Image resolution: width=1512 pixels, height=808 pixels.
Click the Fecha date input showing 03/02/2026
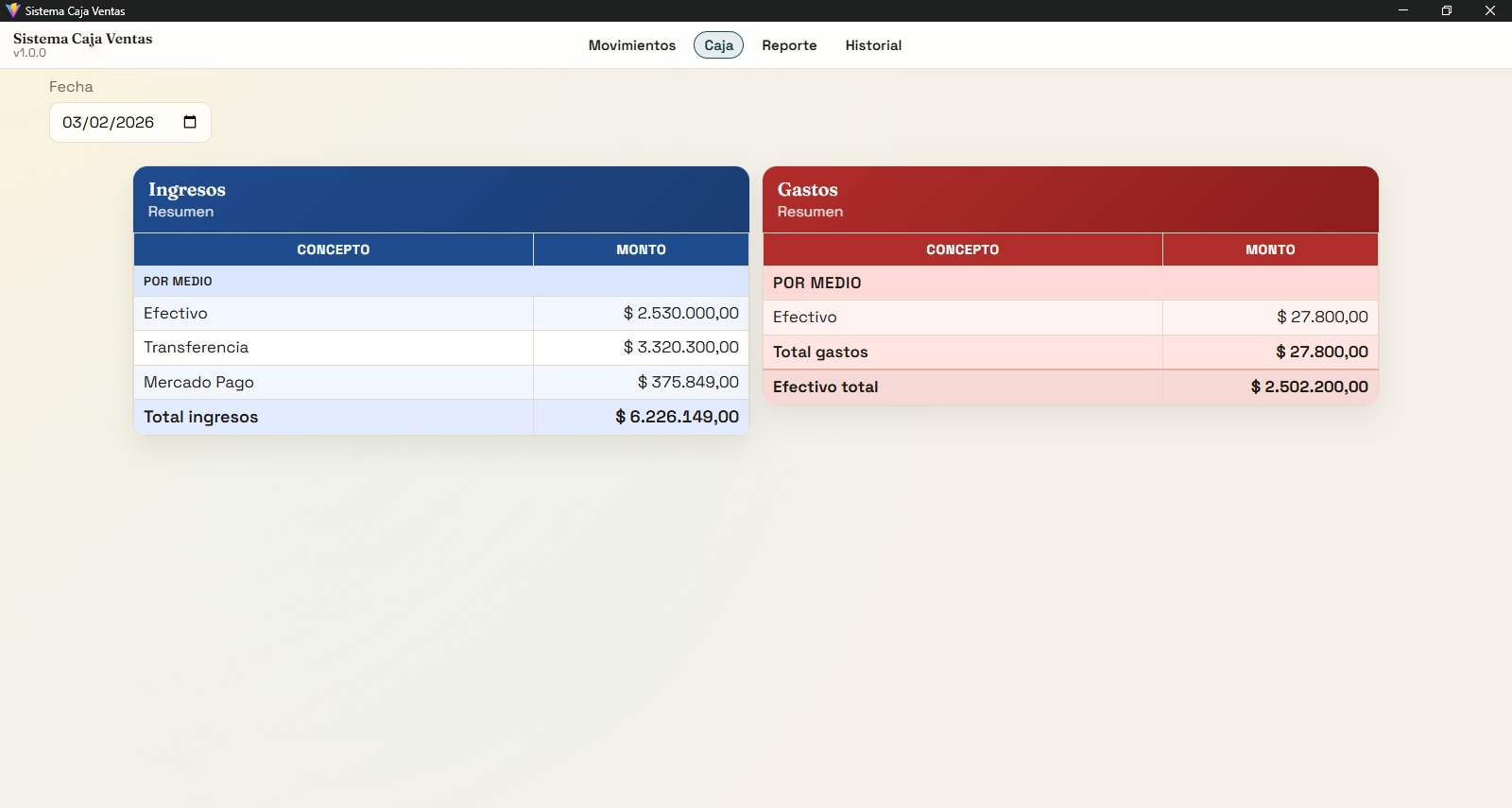[x=109, y=123]
